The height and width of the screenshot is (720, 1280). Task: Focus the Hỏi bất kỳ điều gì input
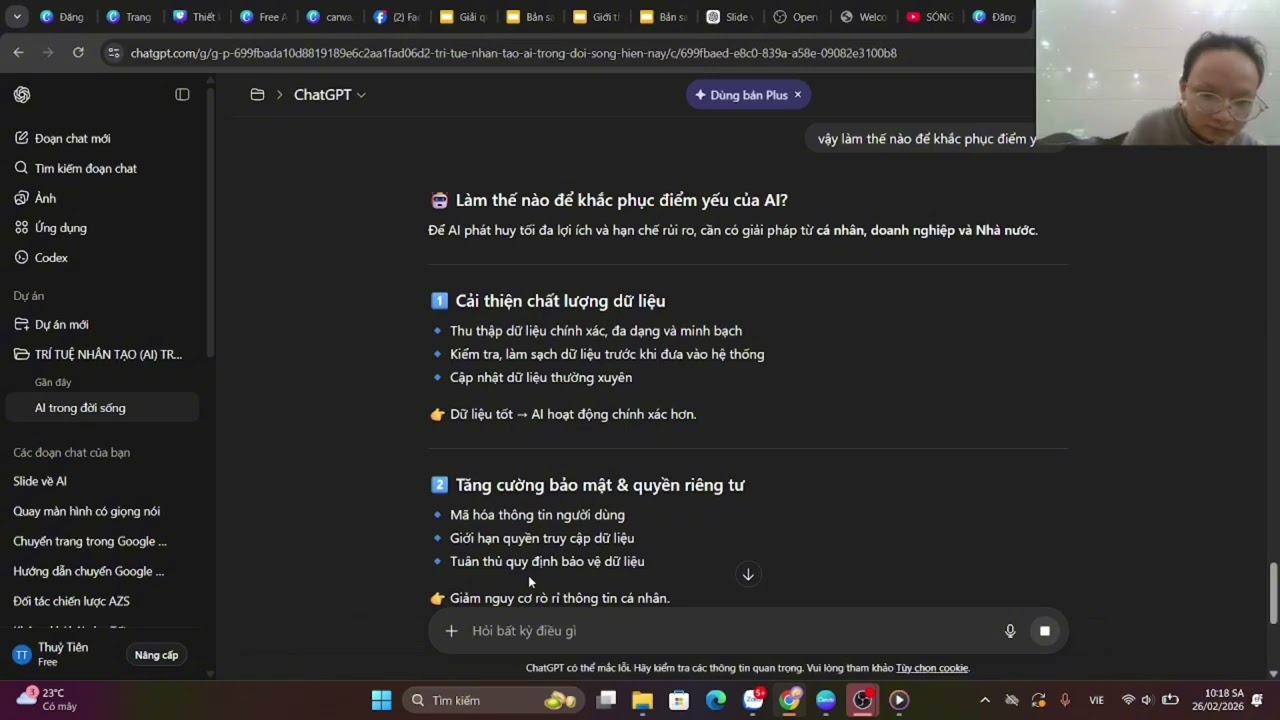730,631
